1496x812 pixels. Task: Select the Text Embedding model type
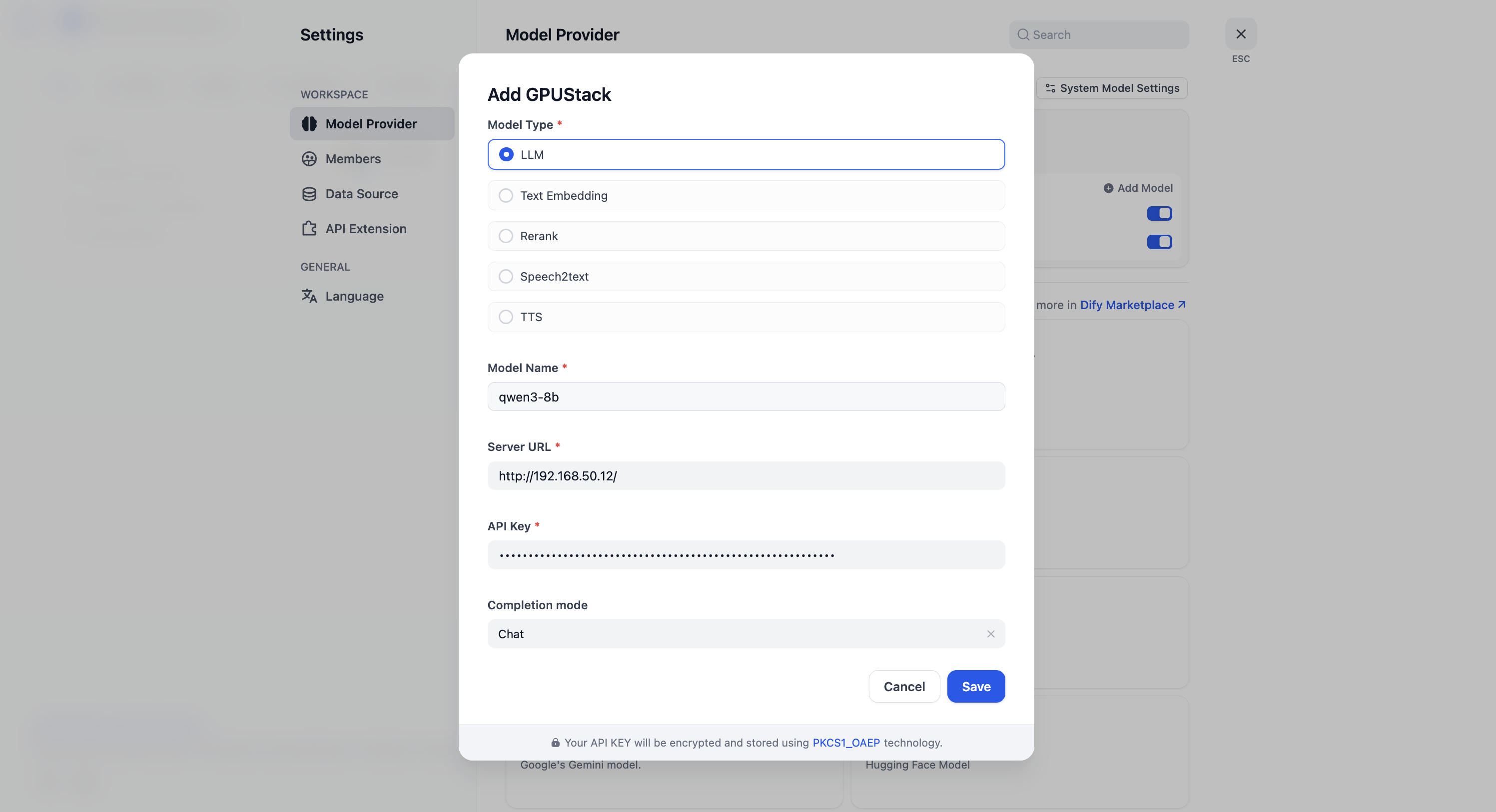pos(506,196)
